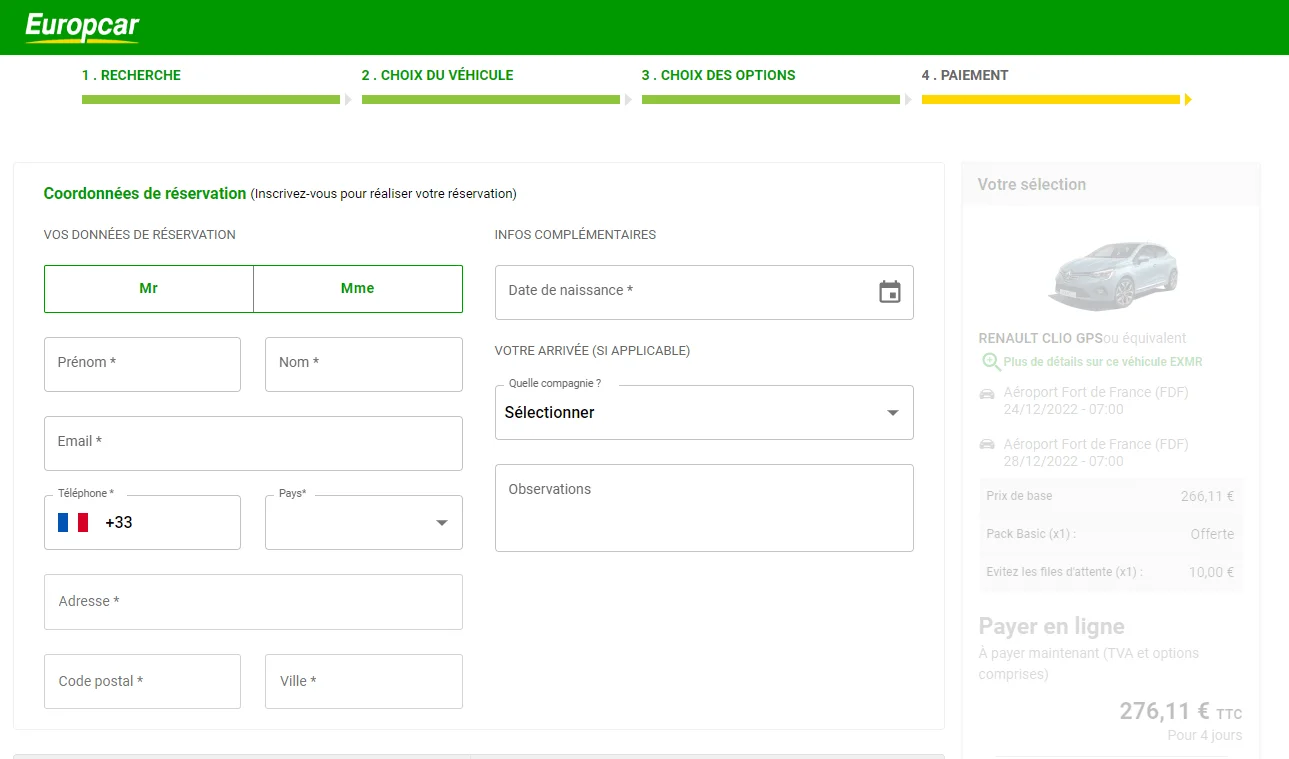
Task: Open the Pays dropdown
Action: tap(364, 522)
